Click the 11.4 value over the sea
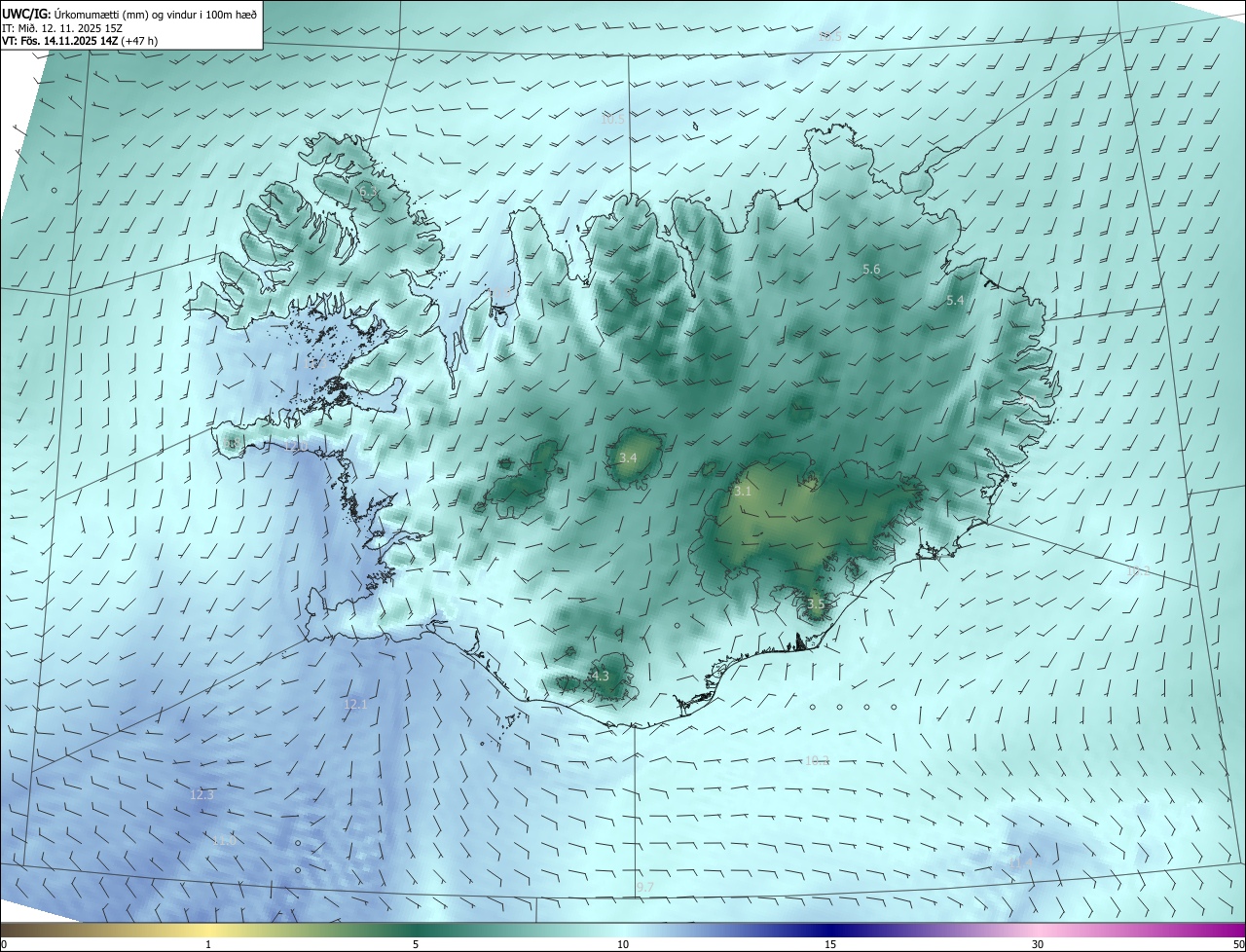This screenshot has width=1246, height=952. [1019, 862]
